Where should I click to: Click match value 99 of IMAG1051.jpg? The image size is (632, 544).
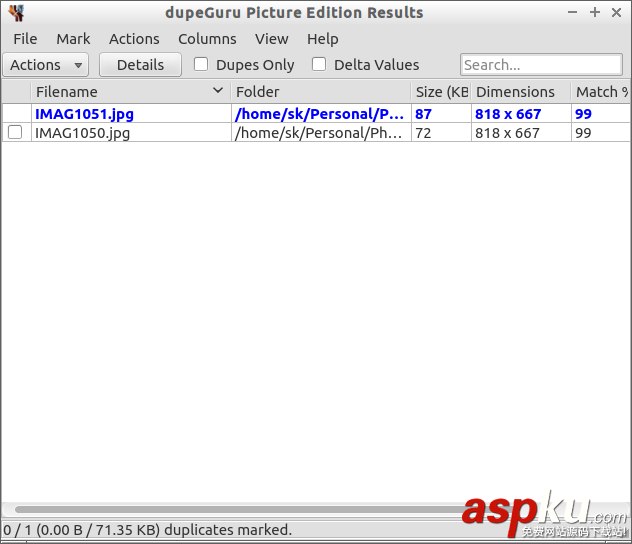tap(583, 114)
